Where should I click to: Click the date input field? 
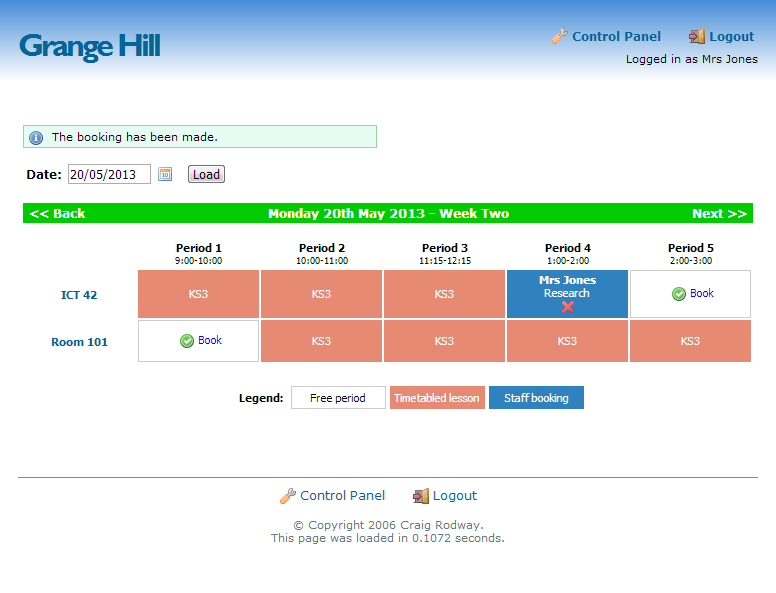point(109,175)
